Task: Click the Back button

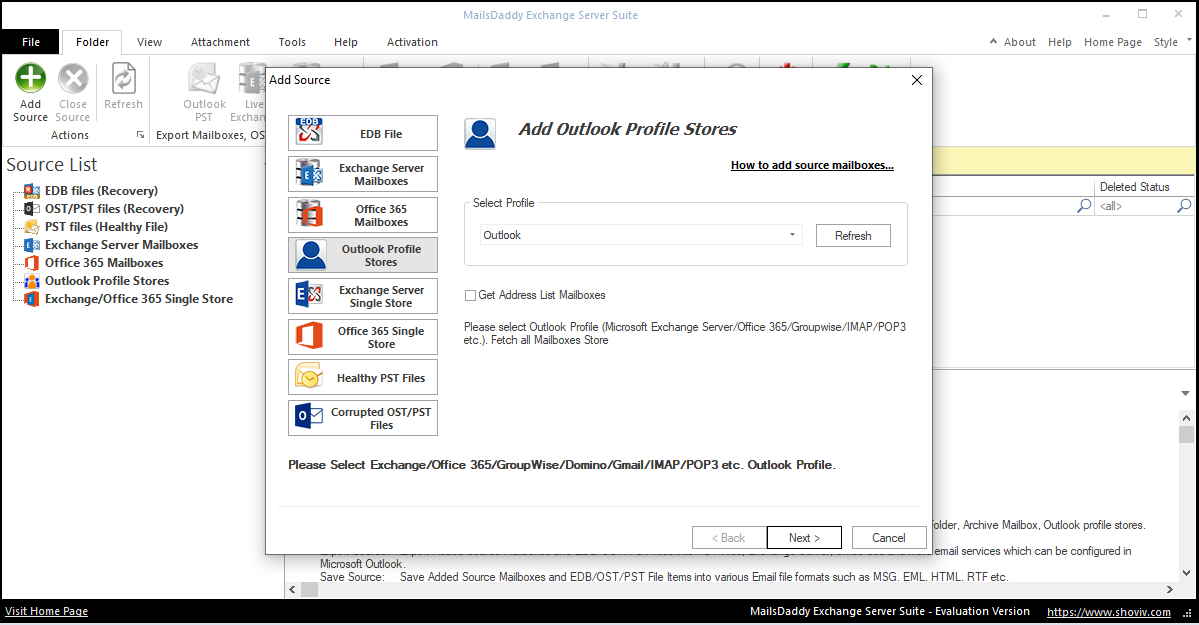Action: pyautogui.click(x=728, y=538)
